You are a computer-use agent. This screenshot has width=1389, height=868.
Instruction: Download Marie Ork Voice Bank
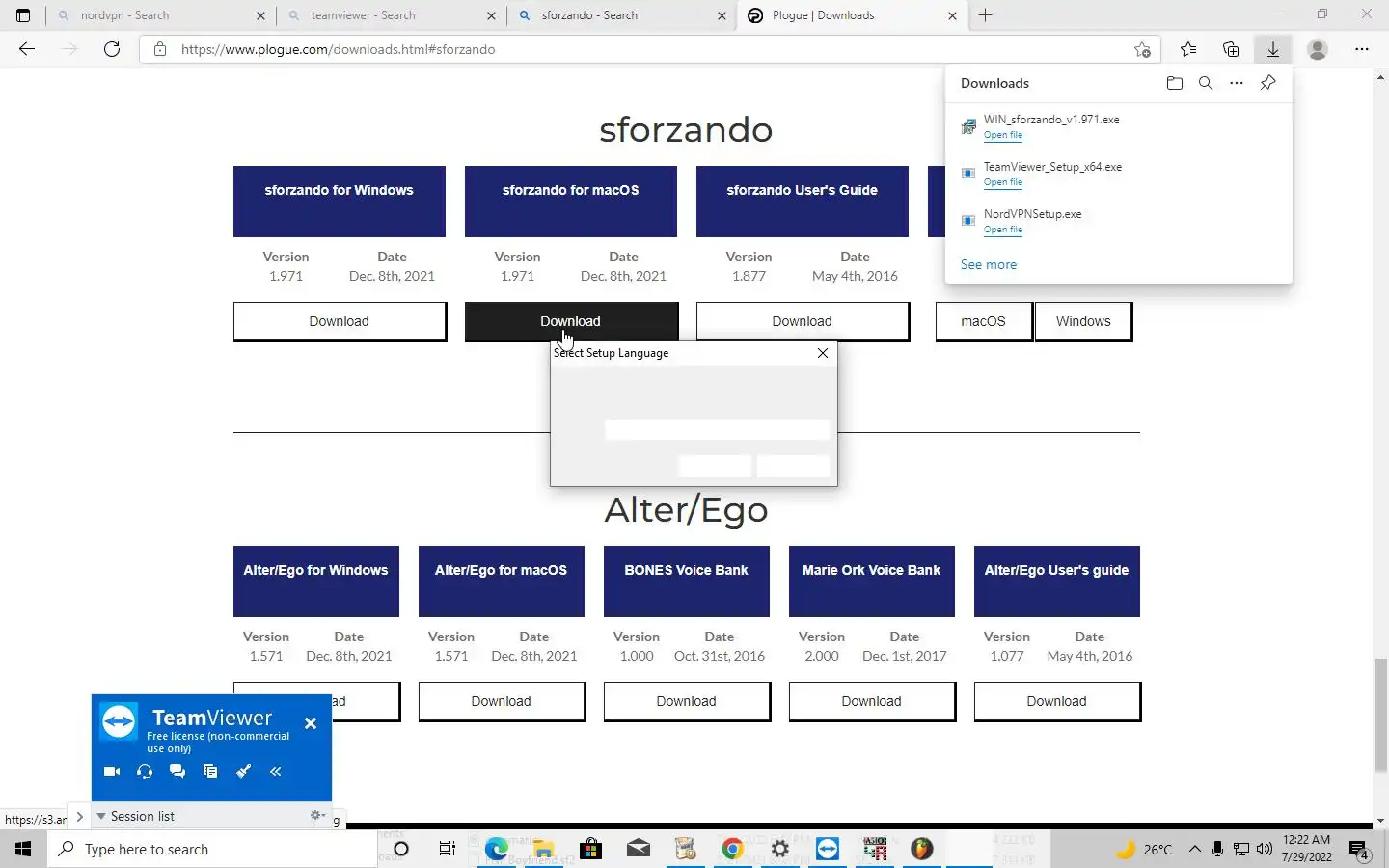[x=872, y=701]
